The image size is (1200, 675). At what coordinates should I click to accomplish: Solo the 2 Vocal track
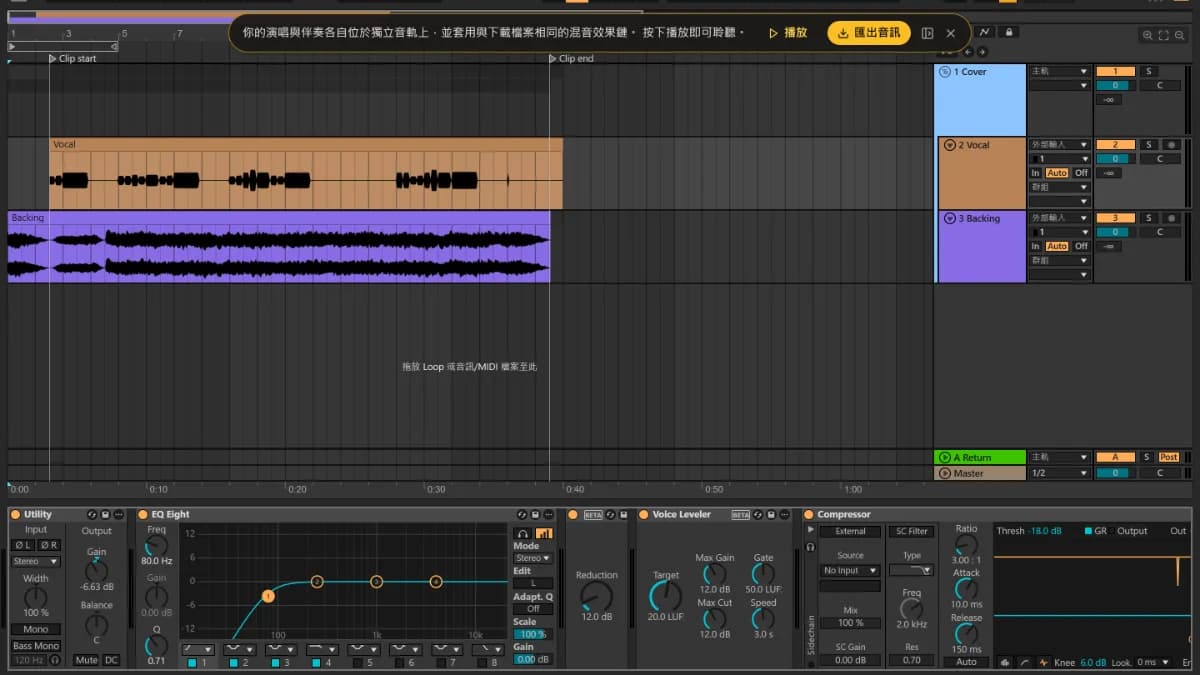tap(1149, 145)
